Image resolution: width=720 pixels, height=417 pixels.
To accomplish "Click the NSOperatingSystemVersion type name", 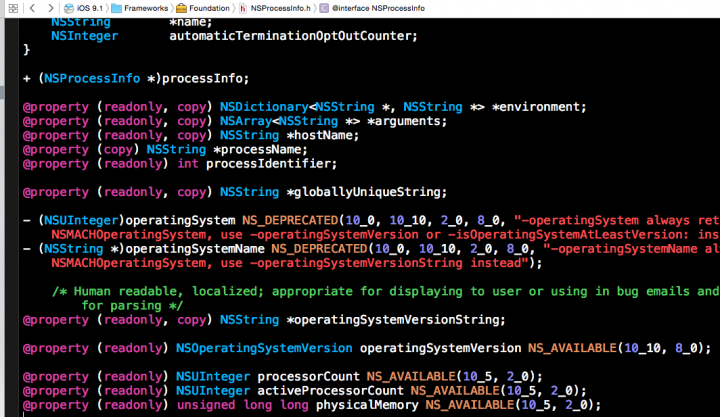I will [264, 349].
